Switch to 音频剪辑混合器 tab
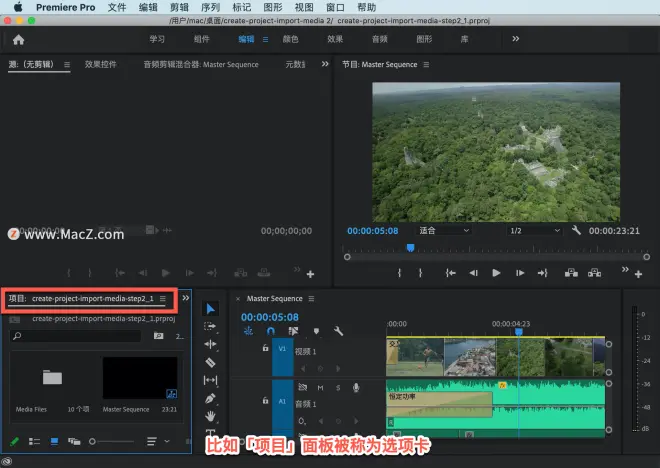Viewport: 660px width, 468px height. 201,64
